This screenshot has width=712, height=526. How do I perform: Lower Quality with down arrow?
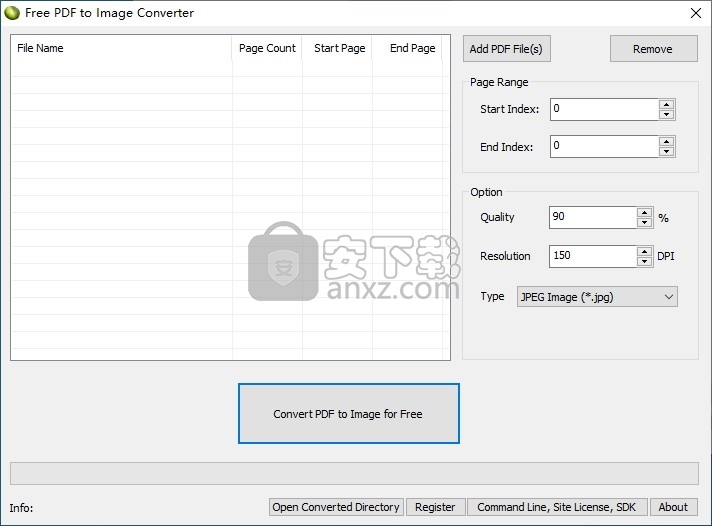[645, 223]
